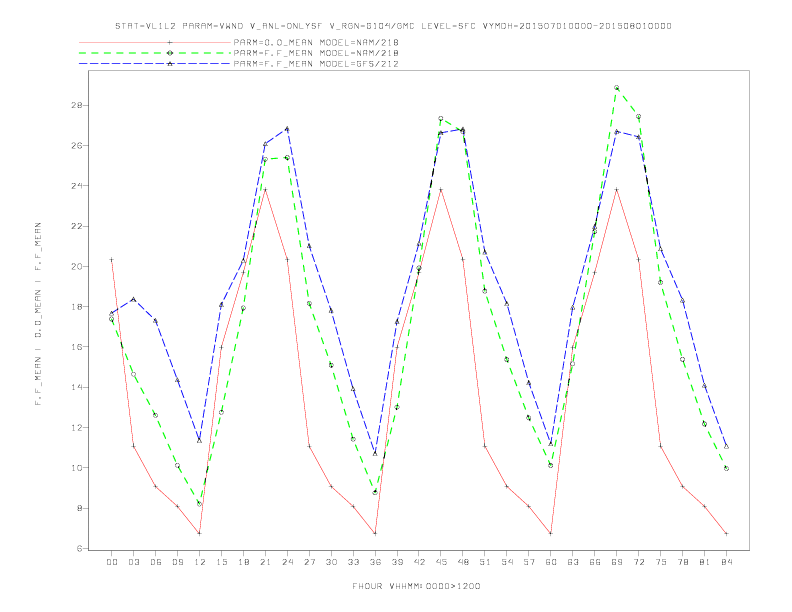Click x-axis tick label 72
Screen dimensions: 792x612
[x=639, y=562]
